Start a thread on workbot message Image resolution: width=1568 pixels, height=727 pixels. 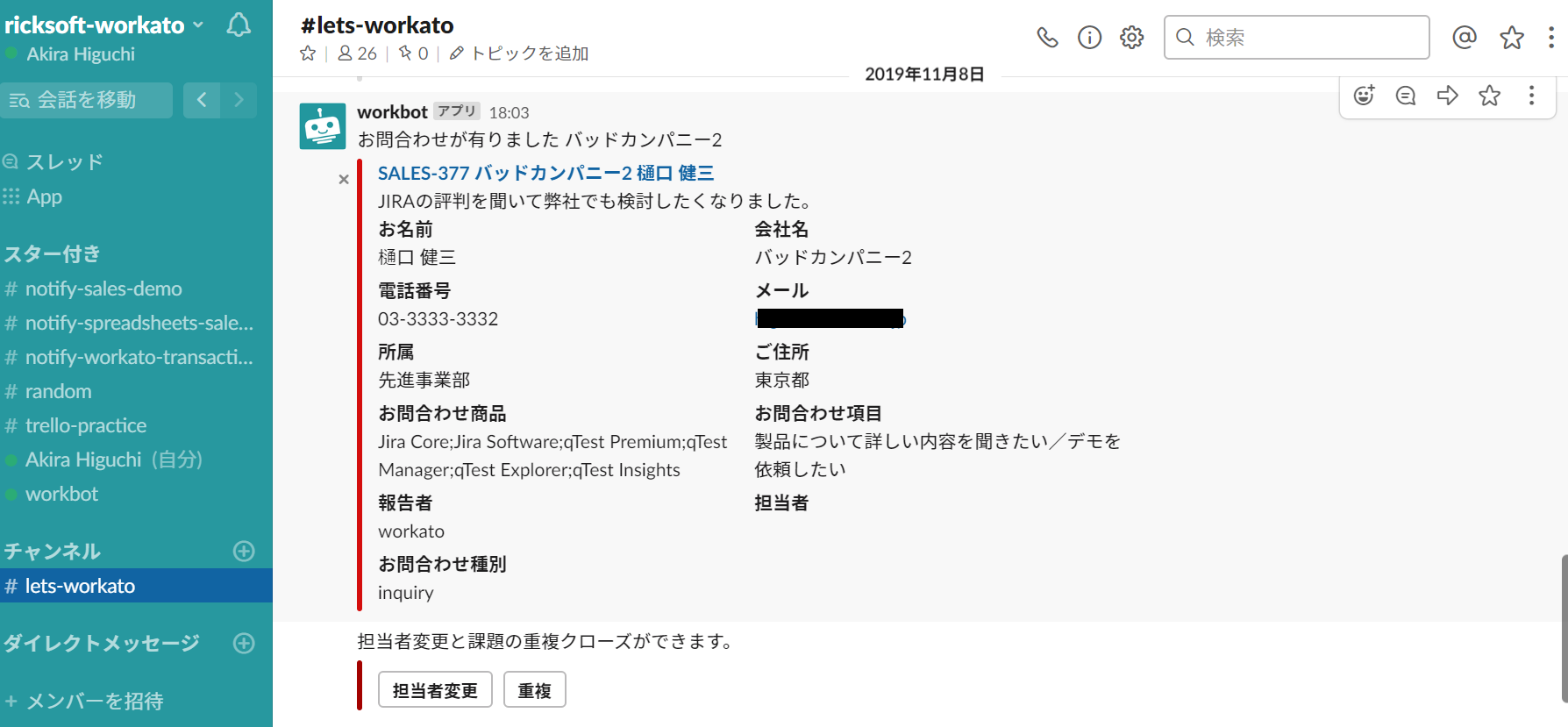[1406, 96]
